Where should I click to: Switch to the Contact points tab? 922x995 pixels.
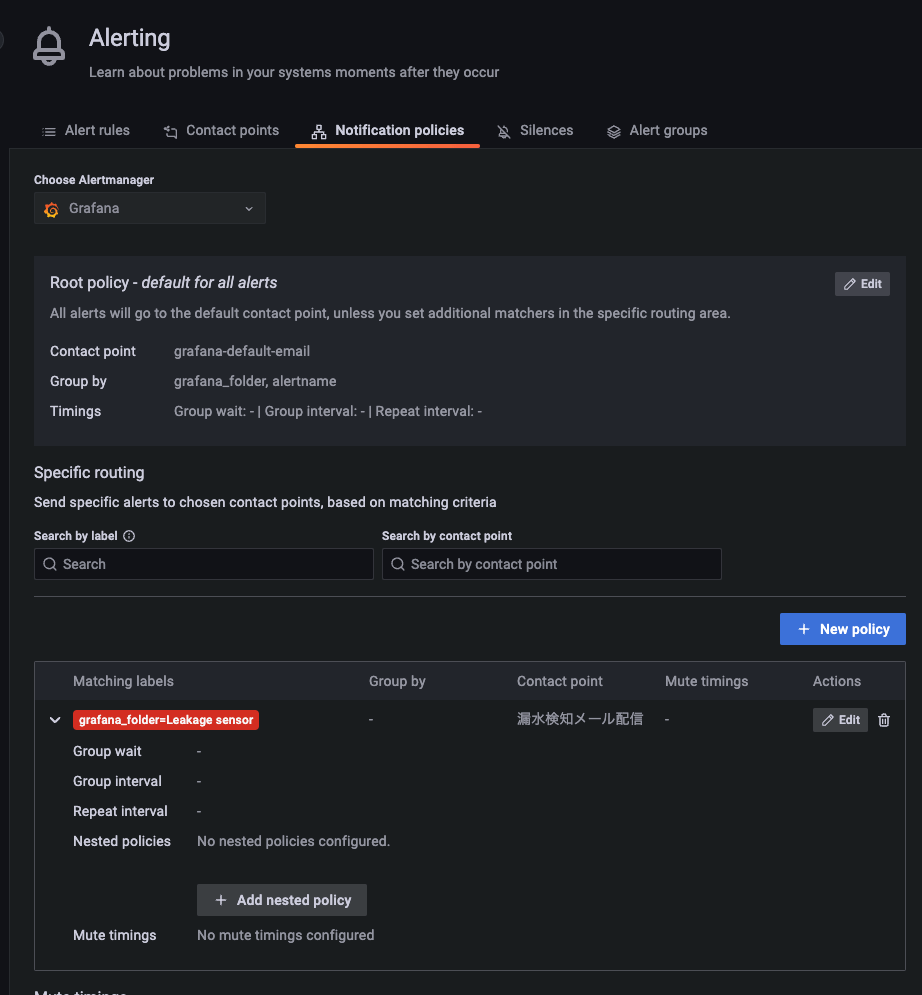221,130
